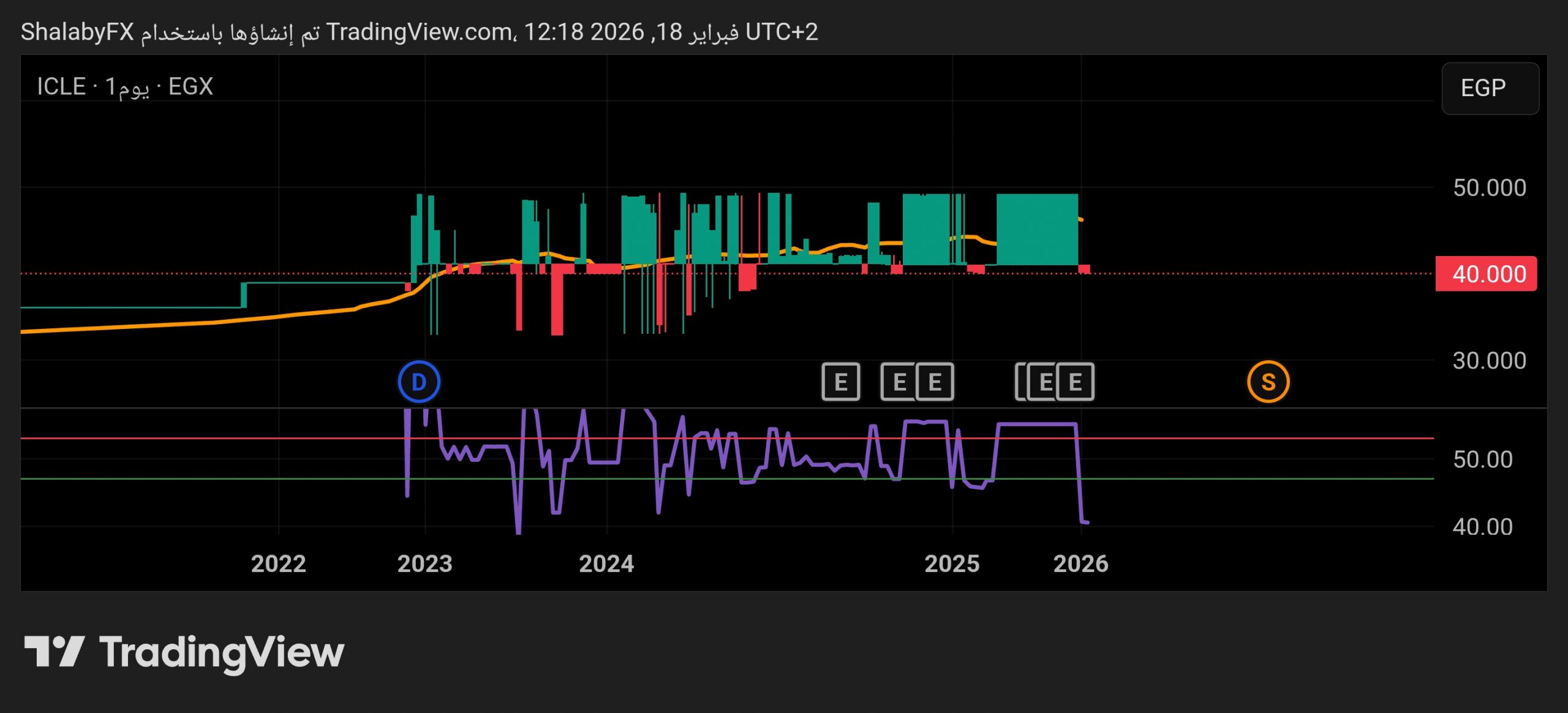This screenshot has width=1568, height=713.
Task: Click the red 40.000 current price label
Action: click(x=1488, y=274)
